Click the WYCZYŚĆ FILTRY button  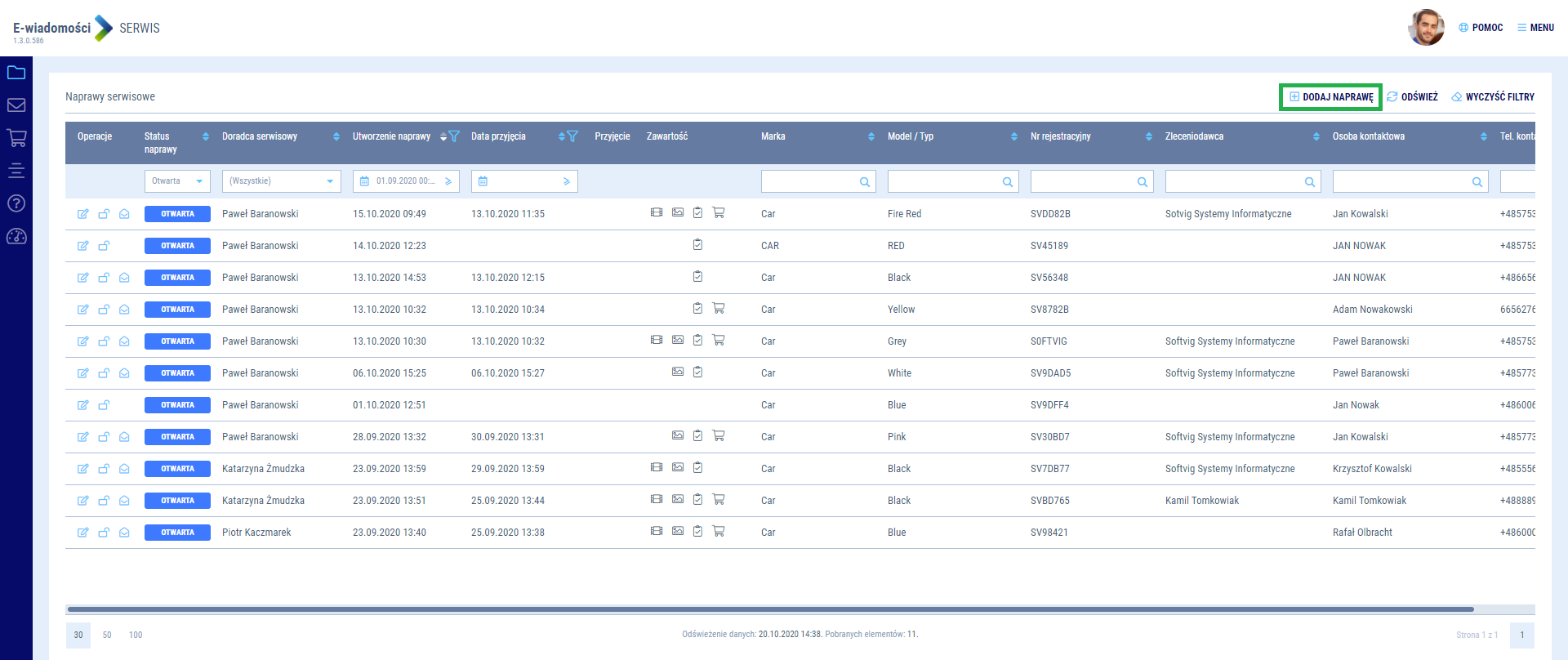click(1493, 97)
